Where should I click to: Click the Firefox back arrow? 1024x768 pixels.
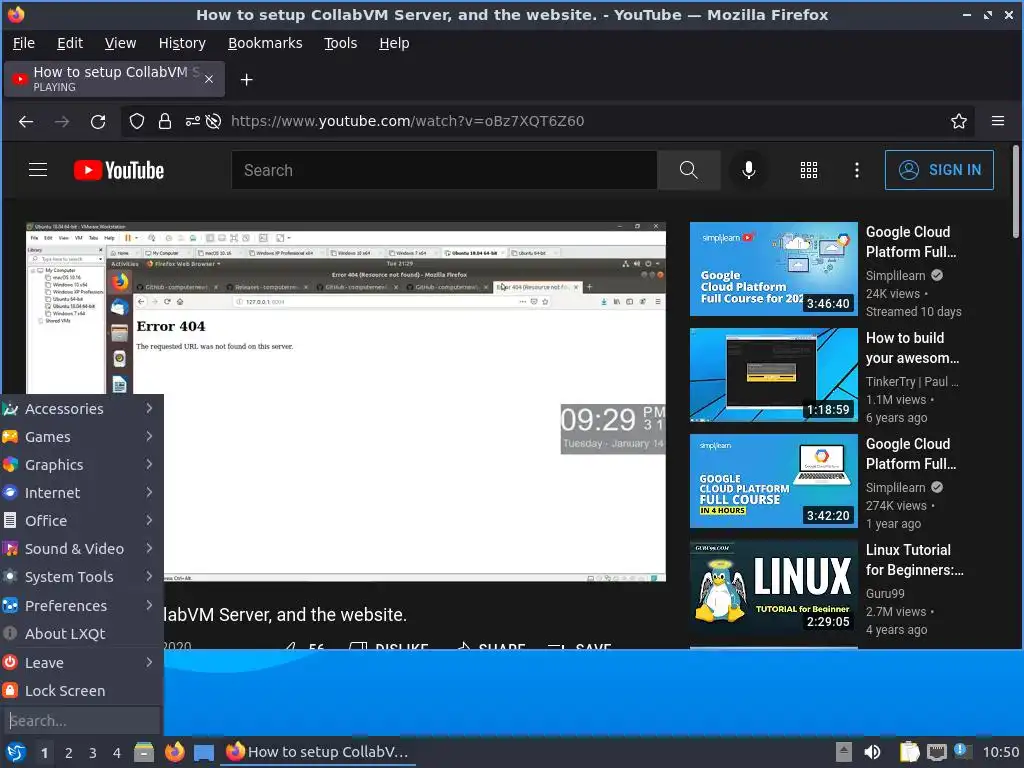[26, 121]
